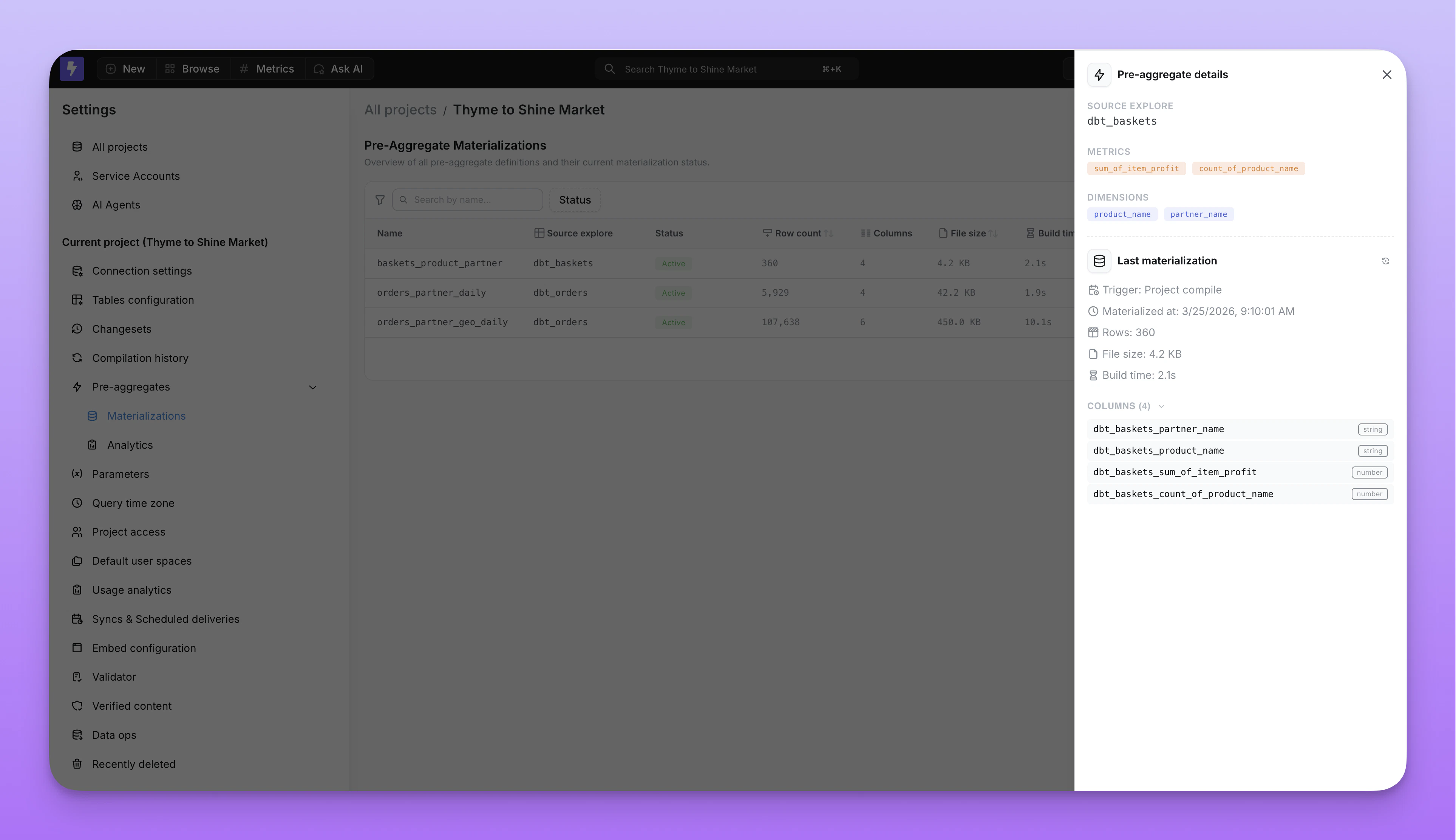Collapse the COLUMNS (4) section

[x=1161, y=407]
